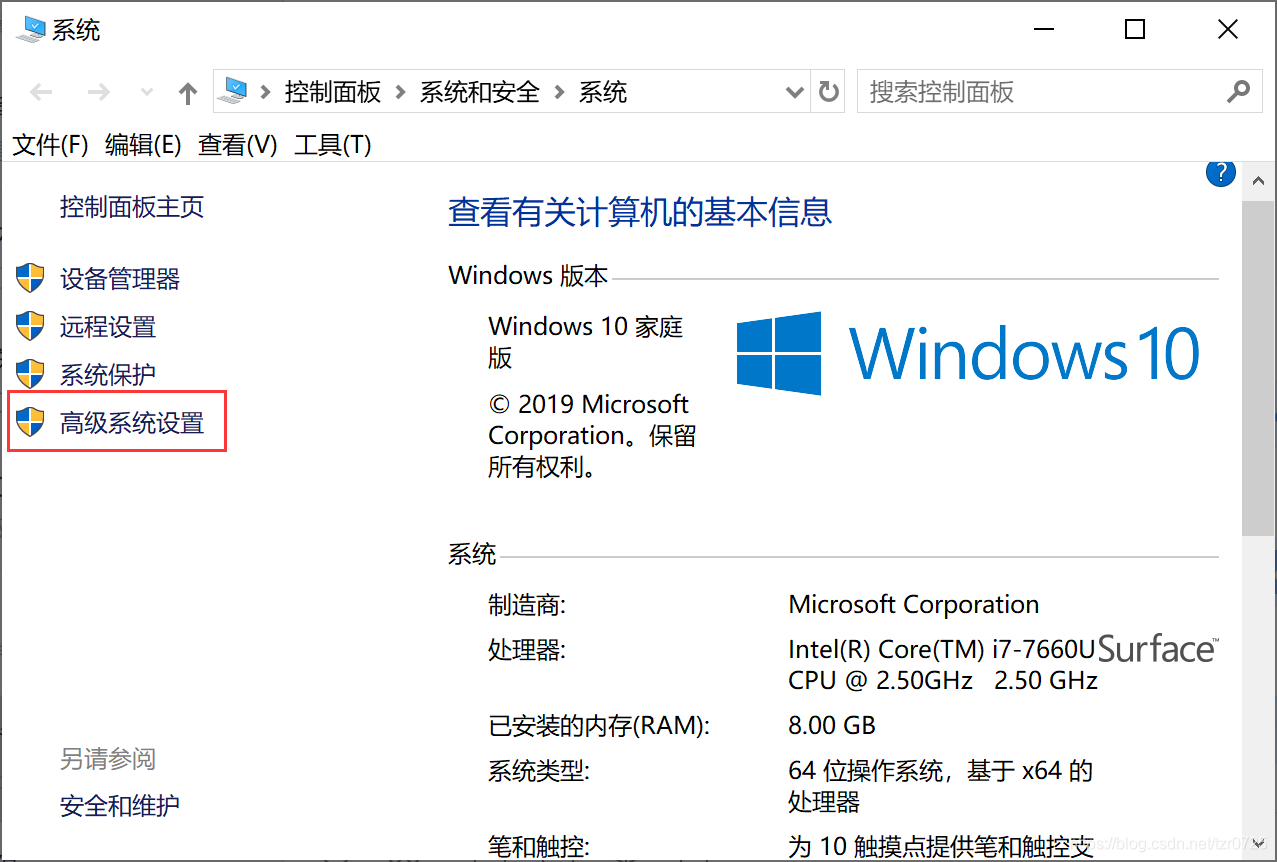1277x862 pixels.
Task: Minimize the 系统 window
Action: point(1041,30)
